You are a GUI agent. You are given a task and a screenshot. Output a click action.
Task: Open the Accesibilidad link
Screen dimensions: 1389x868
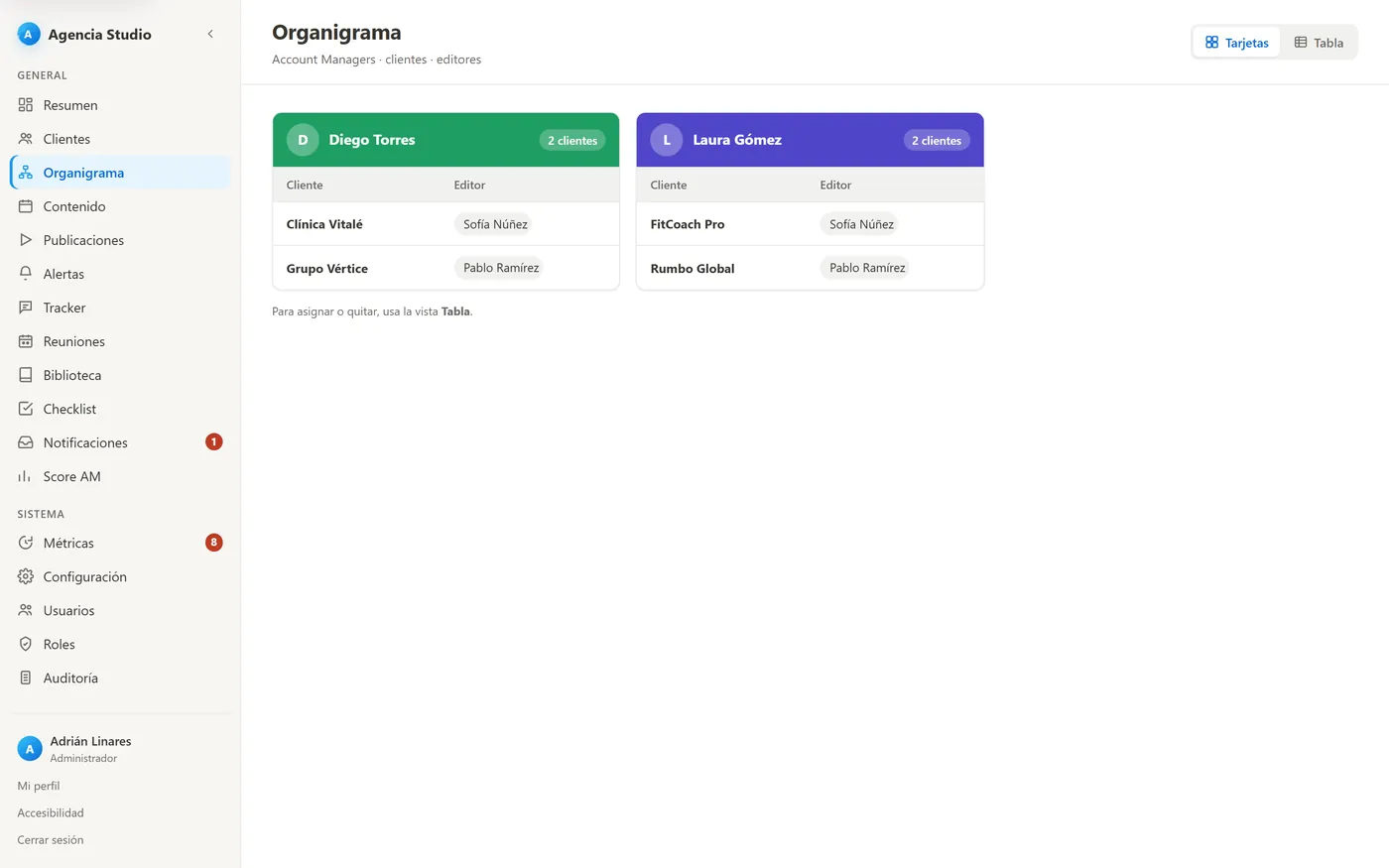pyautogui.click(x=51, y=812)
